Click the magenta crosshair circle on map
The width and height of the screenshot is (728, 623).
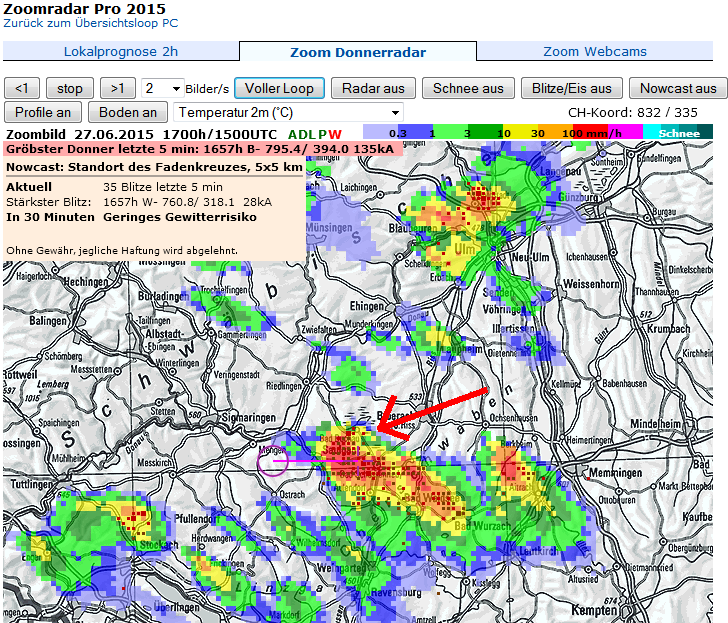pyautogui.click(x=273, y=460)
